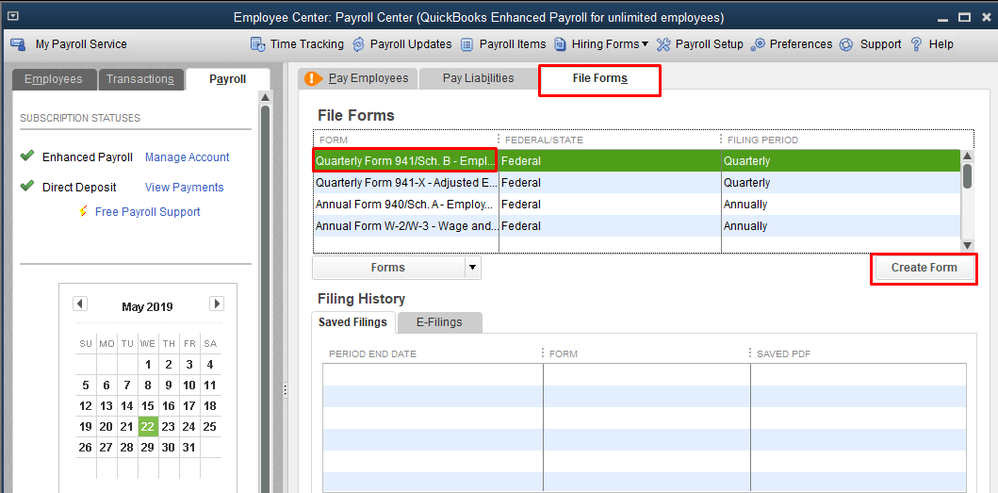Click the panel splitter handle

coord(285,389)
